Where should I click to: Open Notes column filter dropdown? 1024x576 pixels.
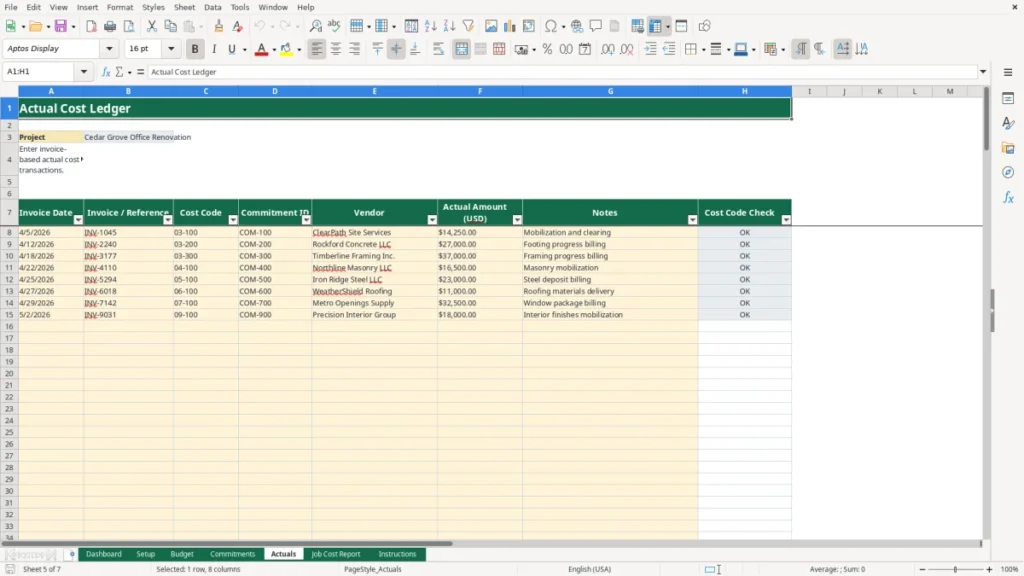click(692, 220)
